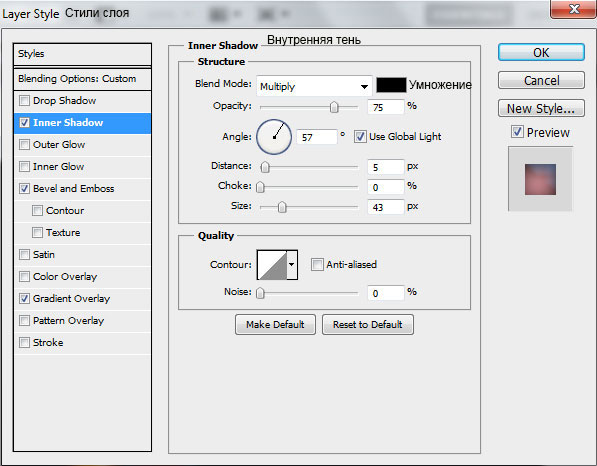Click the Angle dial control
This screenshot has width=597, height=466.
coord(274,137)
